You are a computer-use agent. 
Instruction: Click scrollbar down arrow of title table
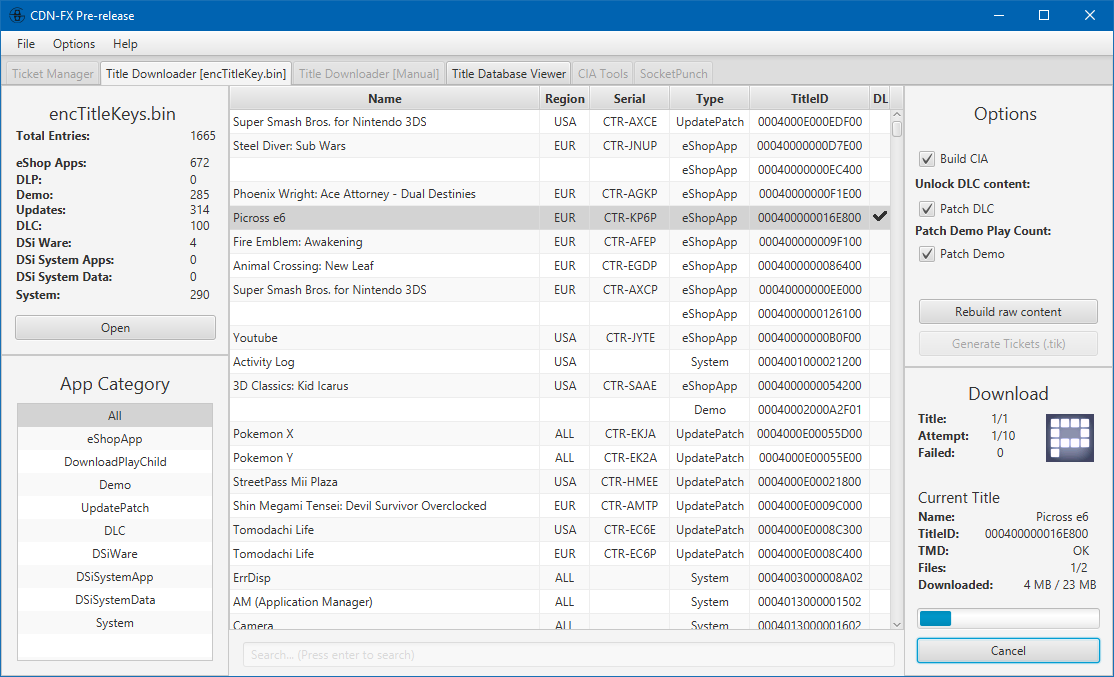tap(897, 624)
